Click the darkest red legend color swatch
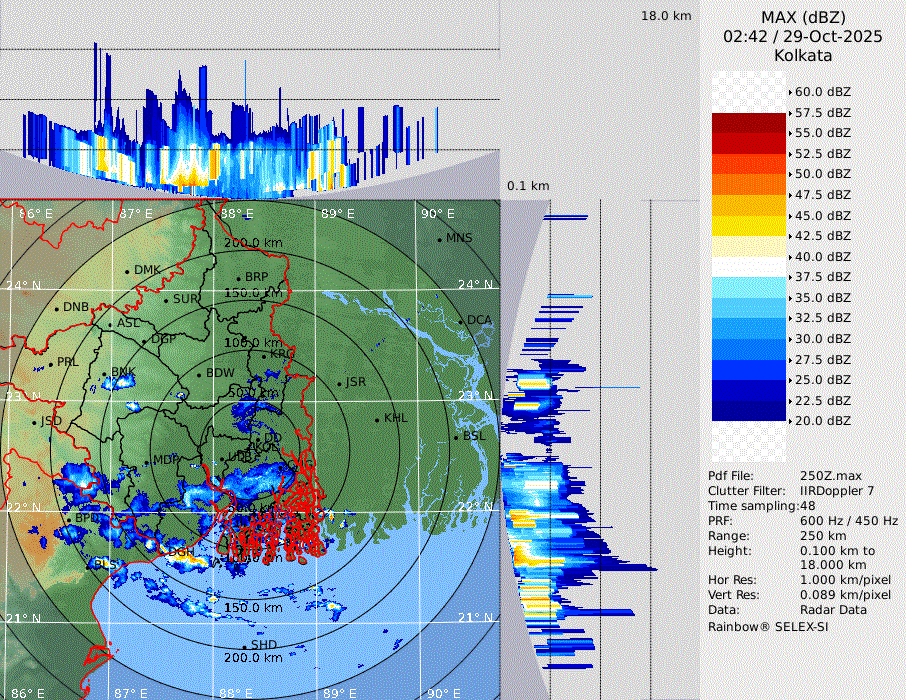This screenshot has width=906, height=700. 749,122
